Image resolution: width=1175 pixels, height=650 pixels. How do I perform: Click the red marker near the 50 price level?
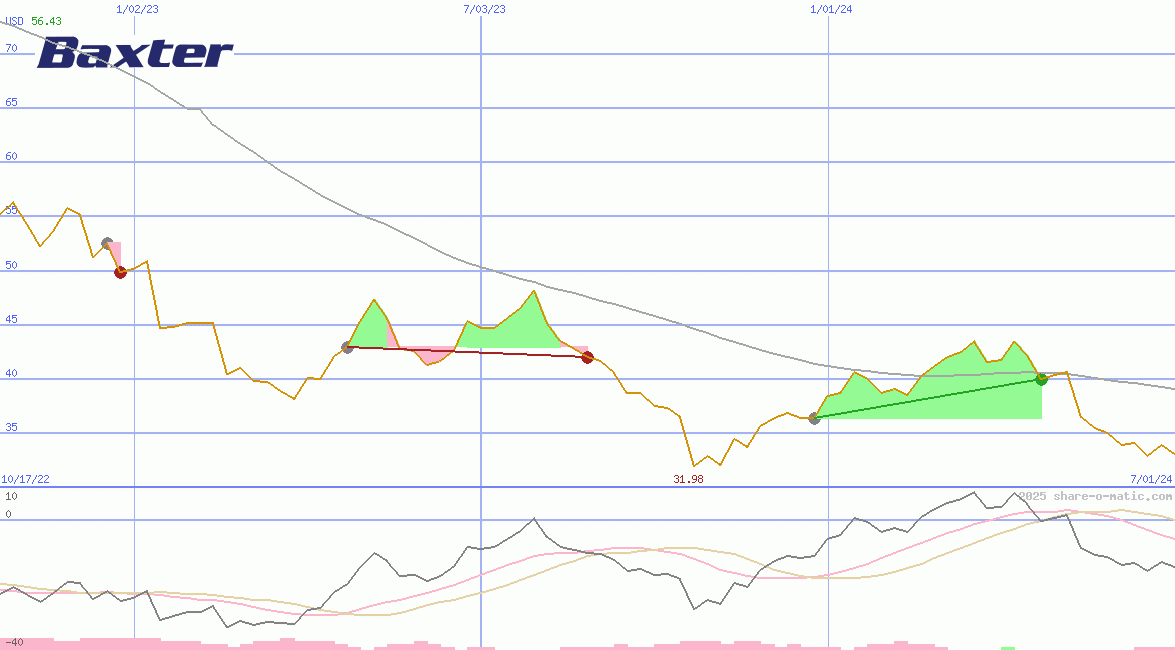click(x=120, y=271)
